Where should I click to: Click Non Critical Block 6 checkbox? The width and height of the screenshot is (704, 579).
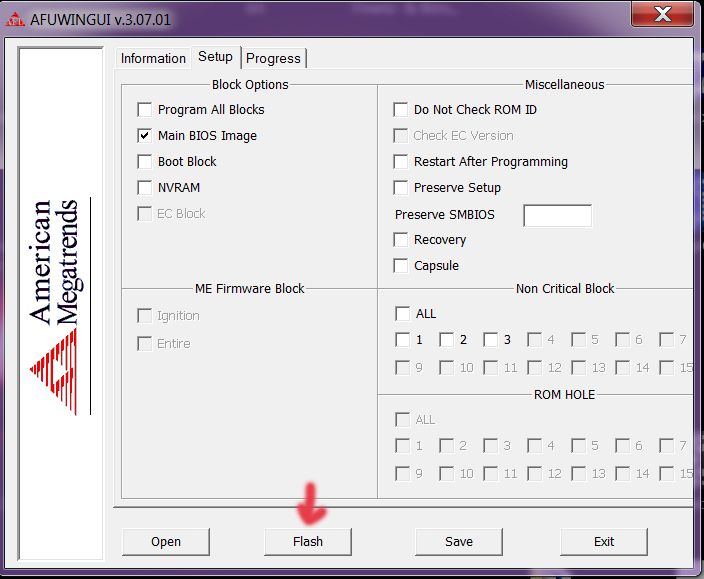(622, 340)
